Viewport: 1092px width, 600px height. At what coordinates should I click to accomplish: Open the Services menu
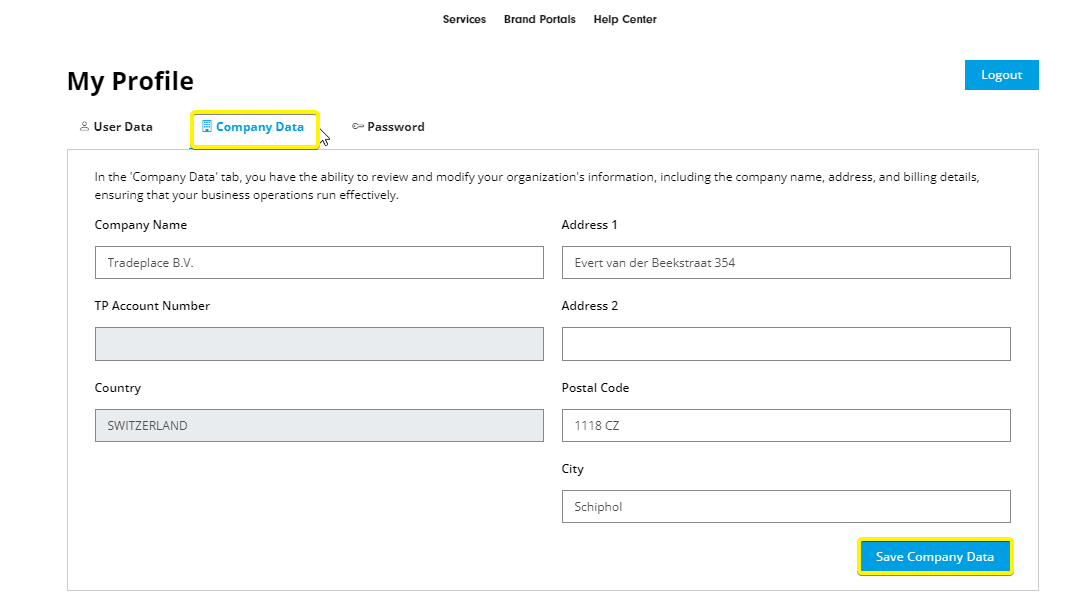(464, 19)
